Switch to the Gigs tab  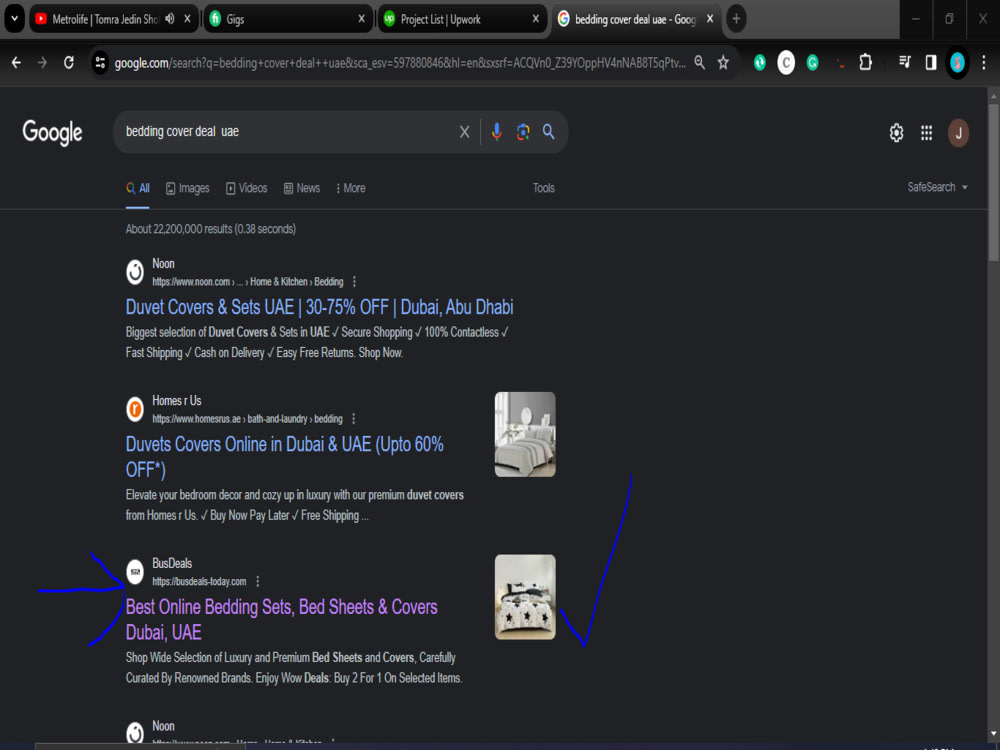pos(287,19)
